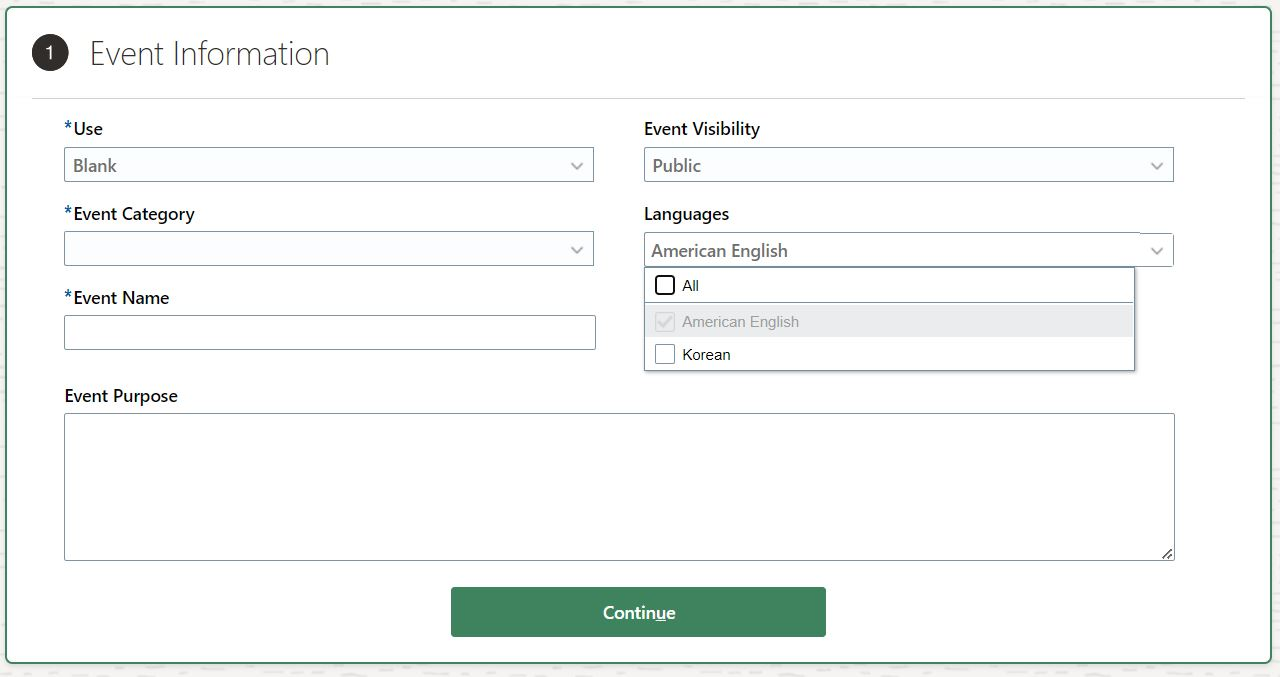The height and width of the screenshot is (677, 1280).
Task: Click the Continue button
Action: 638,612
